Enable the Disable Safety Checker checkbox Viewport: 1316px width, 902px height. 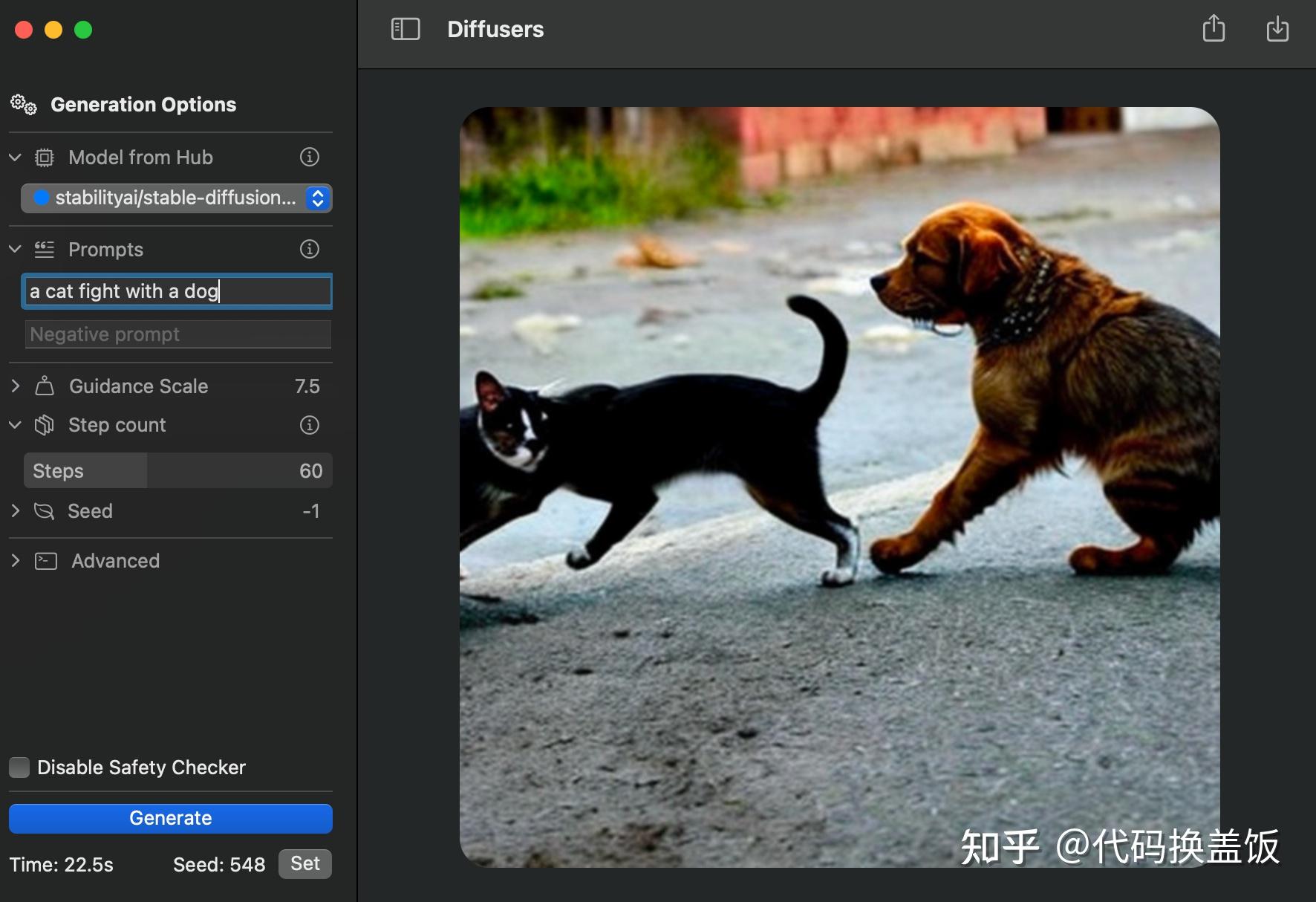pos(19,768)
